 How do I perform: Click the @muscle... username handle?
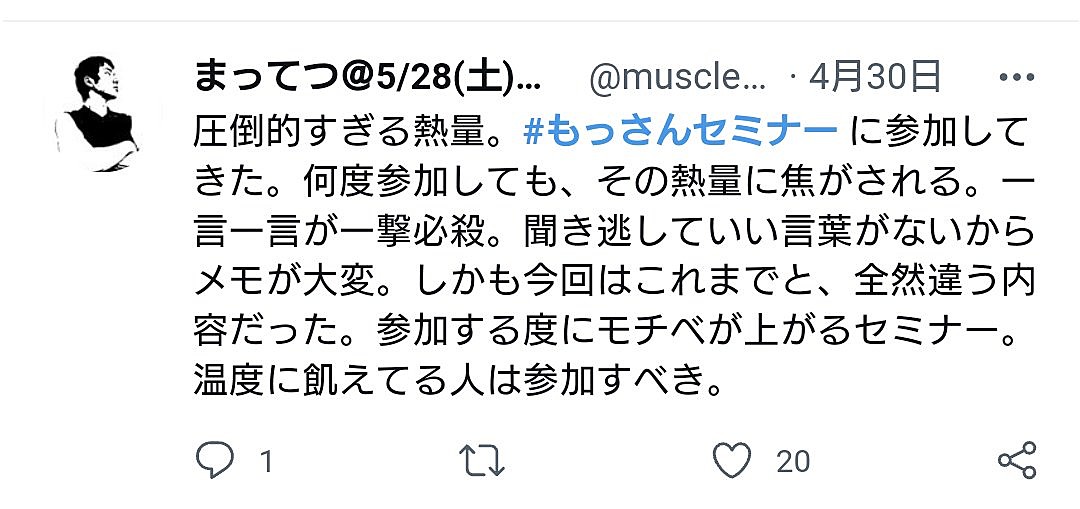point(678,79)
